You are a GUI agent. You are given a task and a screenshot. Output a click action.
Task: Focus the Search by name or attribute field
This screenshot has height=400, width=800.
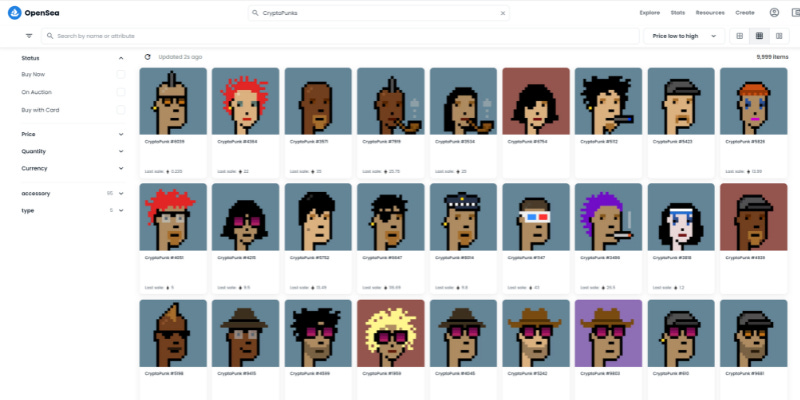click(x=340, y=36)
